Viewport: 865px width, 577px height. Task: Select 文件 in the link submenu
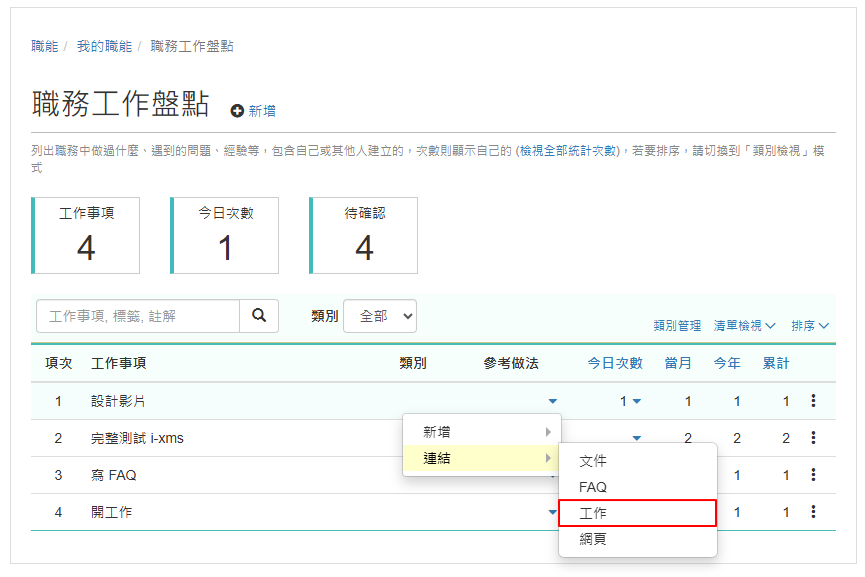click(x=638, y=461)
